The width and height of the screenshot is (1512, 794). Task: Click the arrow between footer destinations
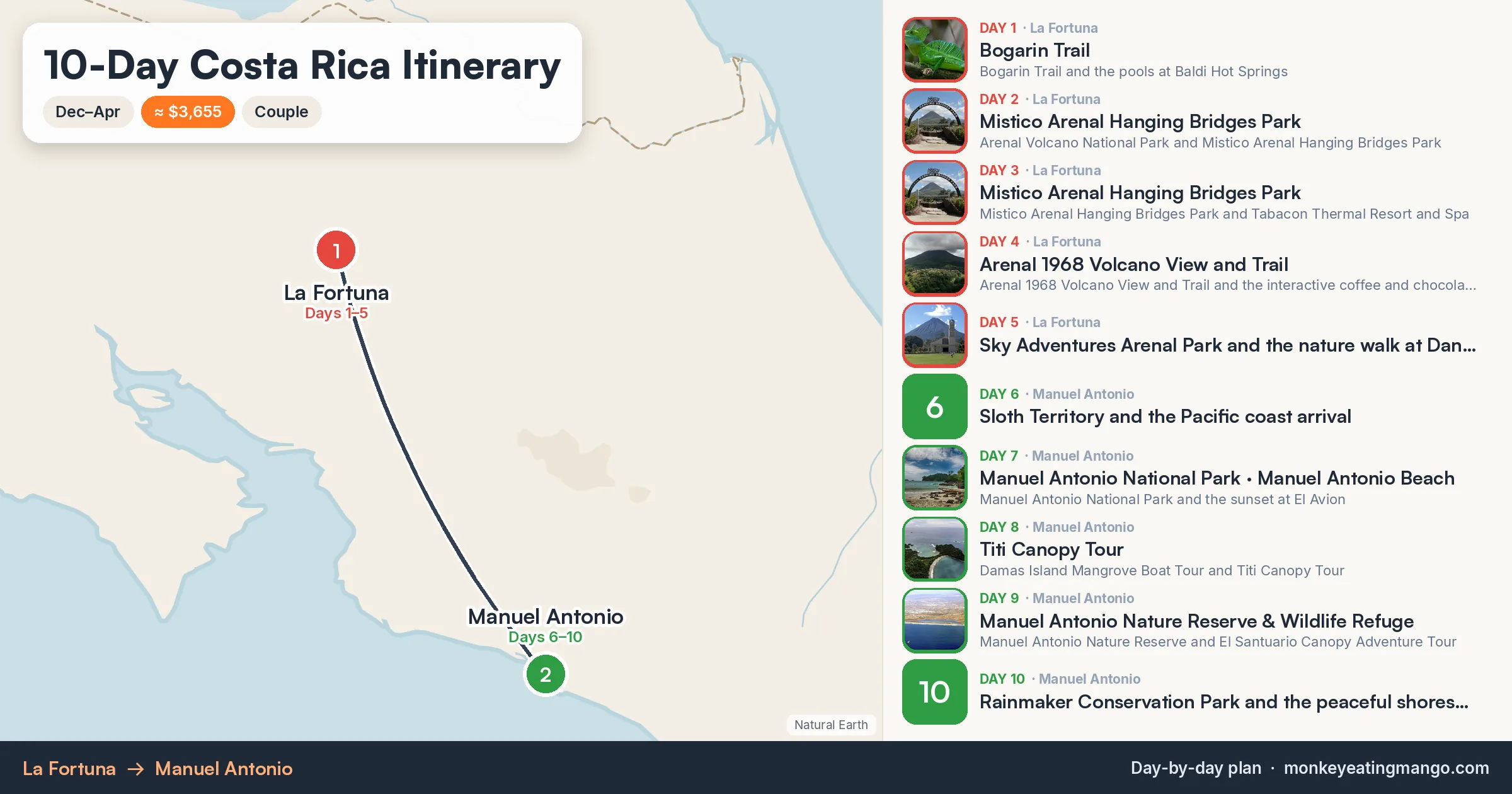pyautogui.click(x=136, y=769)
